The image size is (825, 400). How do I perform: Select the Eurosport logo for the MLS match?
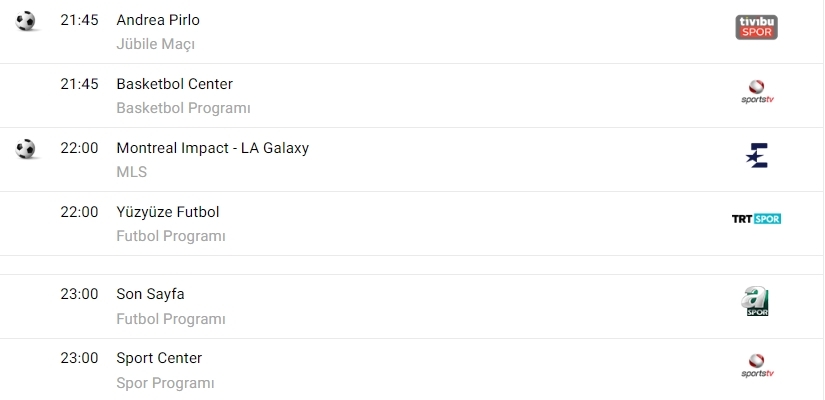tap(757, 156)
